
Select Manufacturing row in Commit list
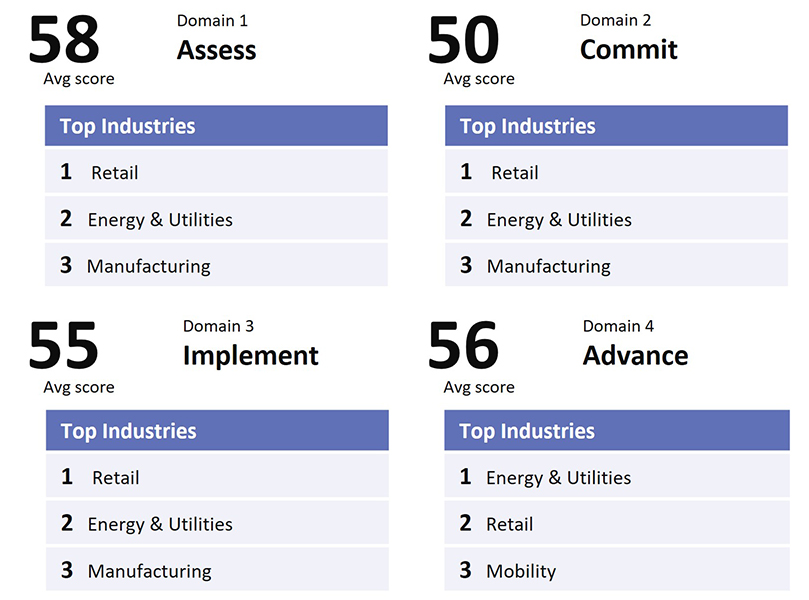click(548, 266)
